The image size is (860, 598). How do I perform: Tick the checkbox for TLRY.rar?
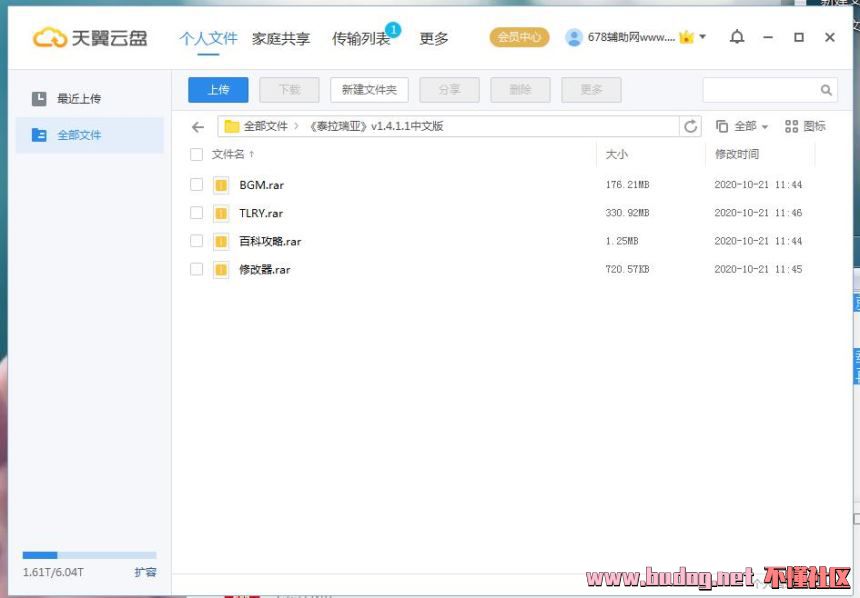(196, 213)
